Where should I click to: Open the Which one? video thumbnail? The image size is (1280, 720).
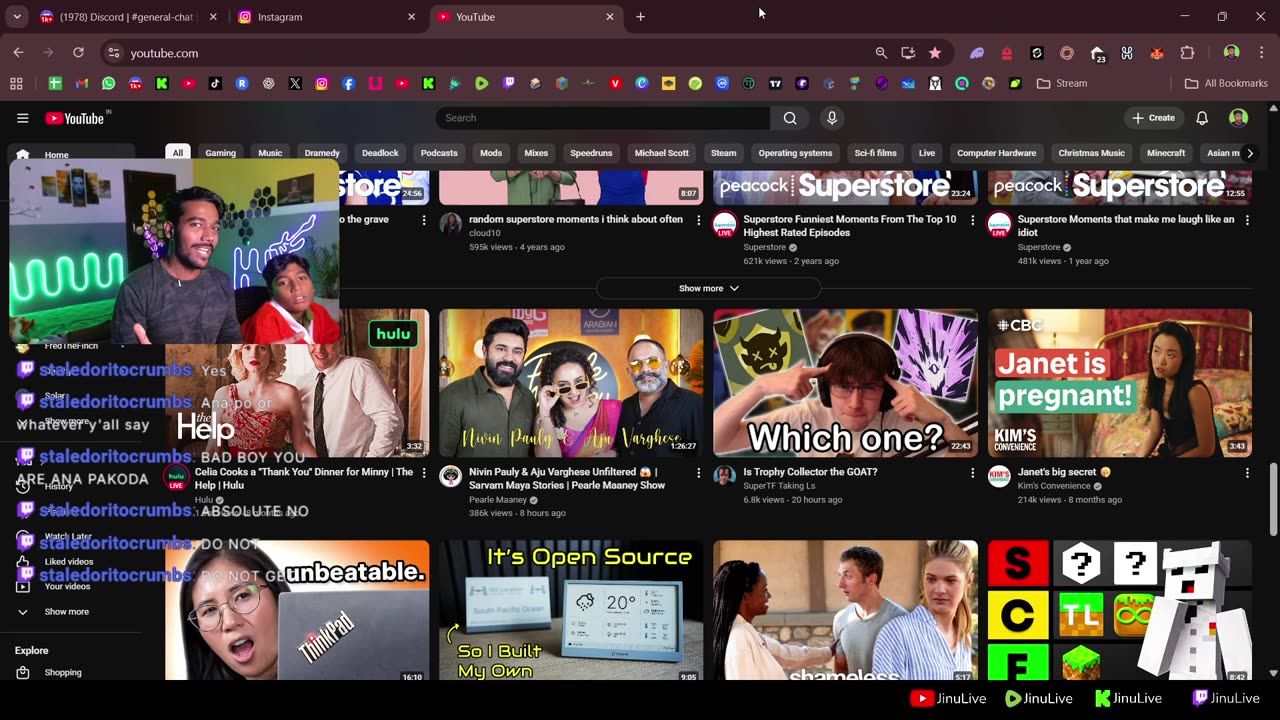(x=845, y=383)
